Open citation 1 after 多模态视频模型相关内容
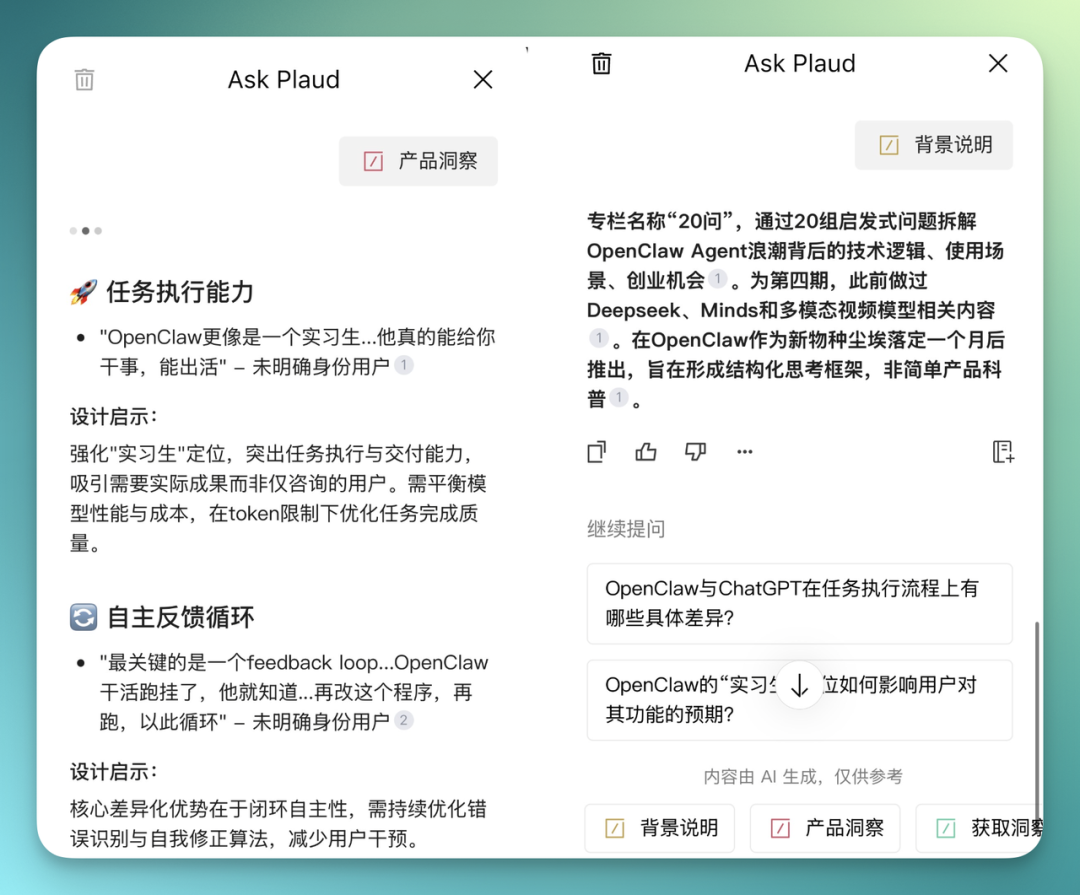This screenshot has height=895, width=1080. (x=599, y=338)
